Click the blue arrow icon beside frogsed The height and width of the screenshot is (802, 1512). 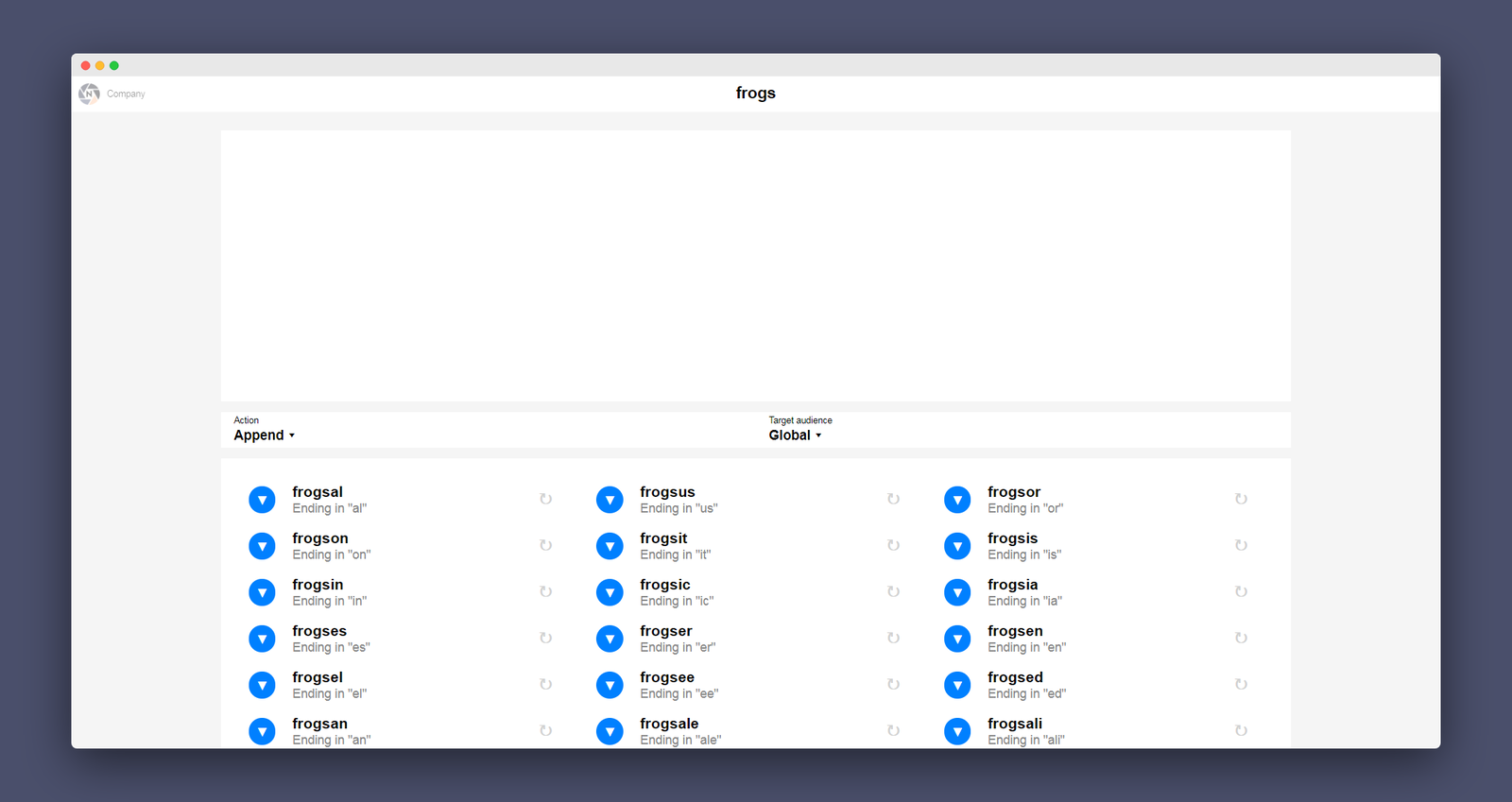pyautogui.click(x=957, y=685)
